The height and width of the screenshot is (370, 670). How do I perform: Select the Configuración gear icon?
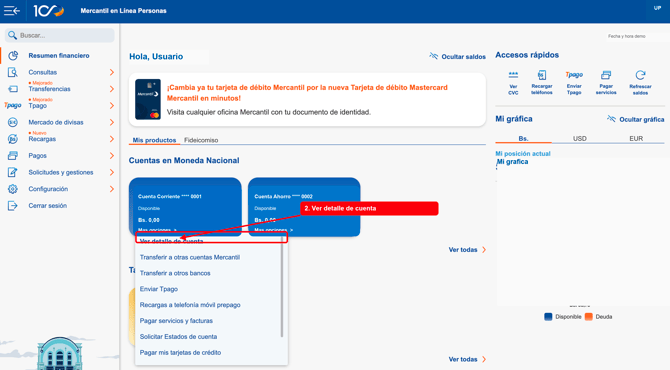click(13, 189)
